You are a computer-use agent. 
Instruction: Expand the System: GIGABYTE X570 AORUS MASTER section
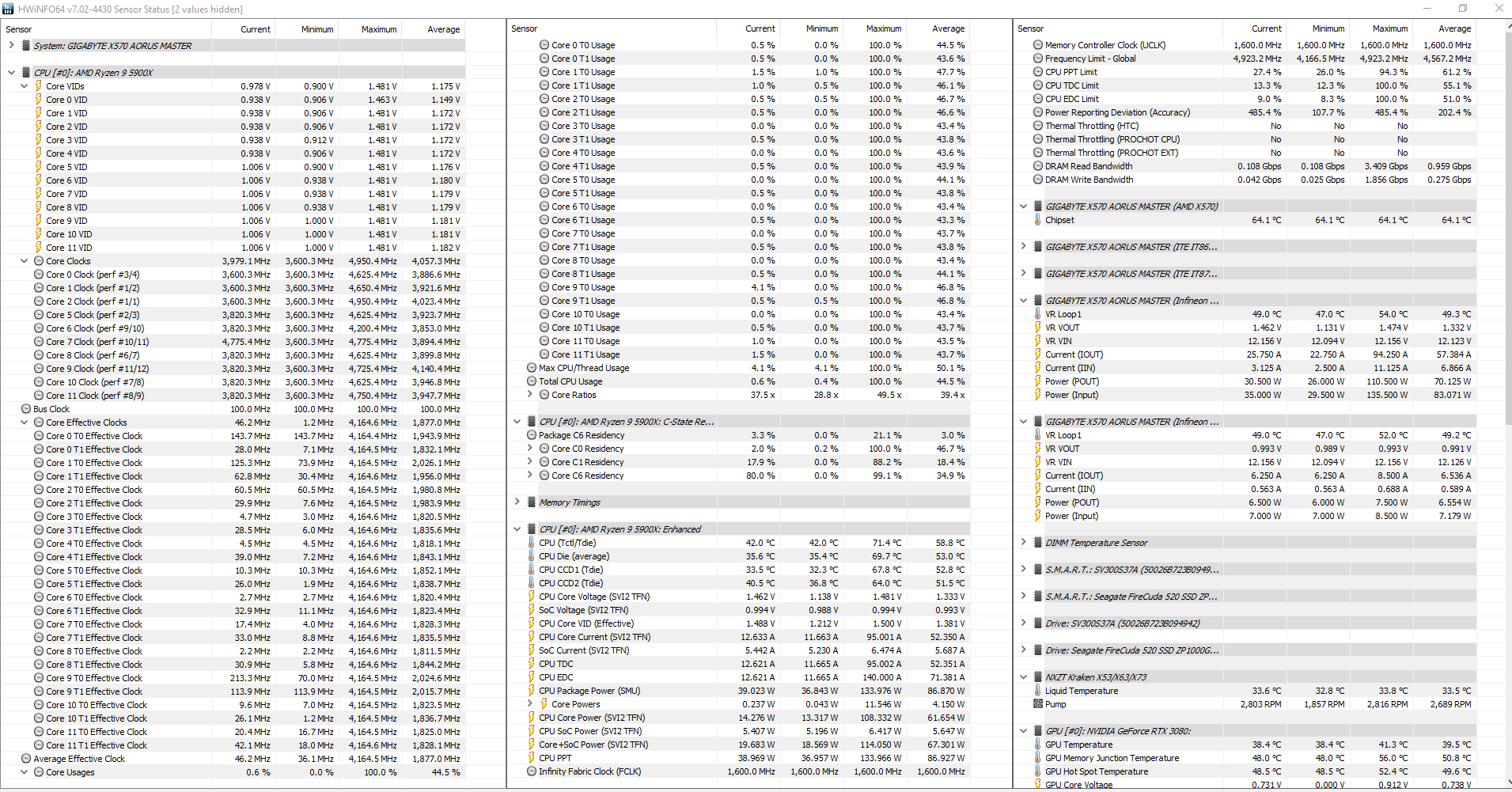click(x=11, y=46)
